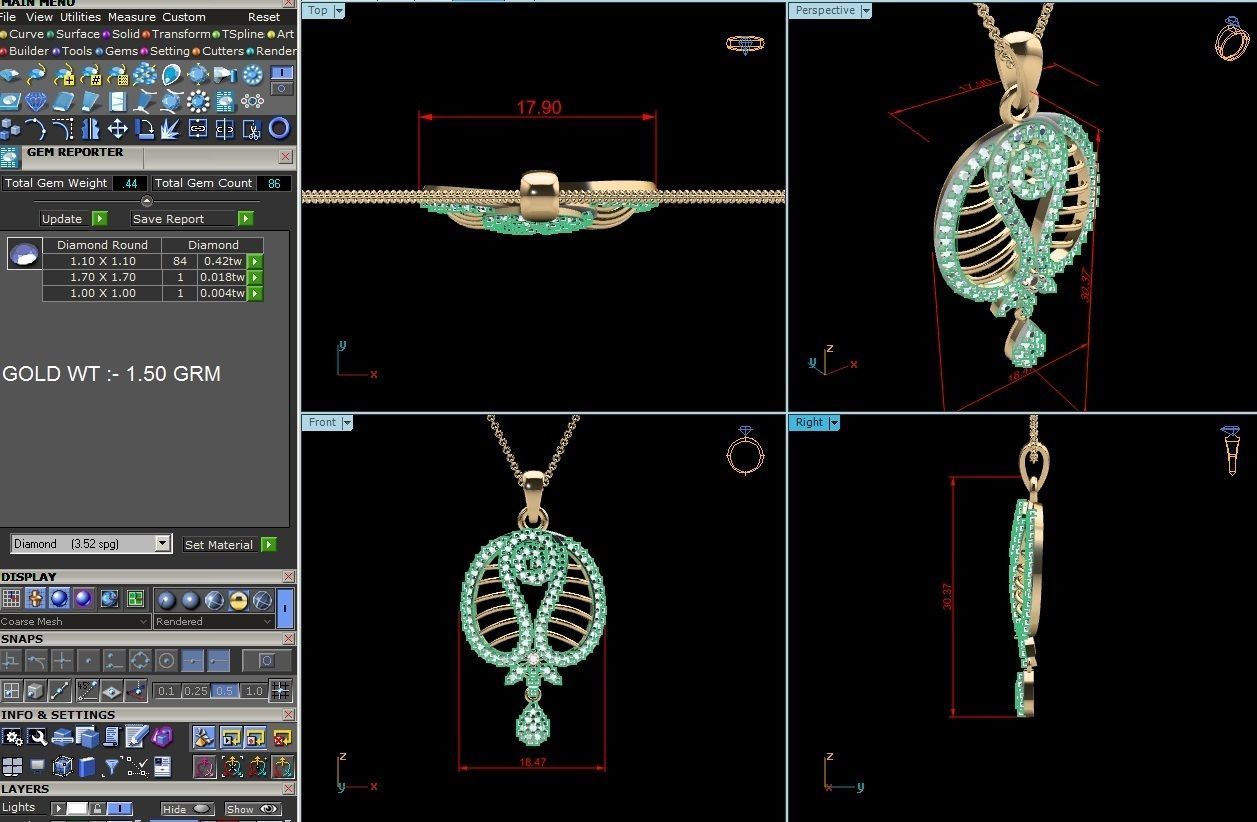Expand the 1.10 X 1.10 gem row arrow
The height and width of the screenshot is (822, 1257).
(255, 261)
